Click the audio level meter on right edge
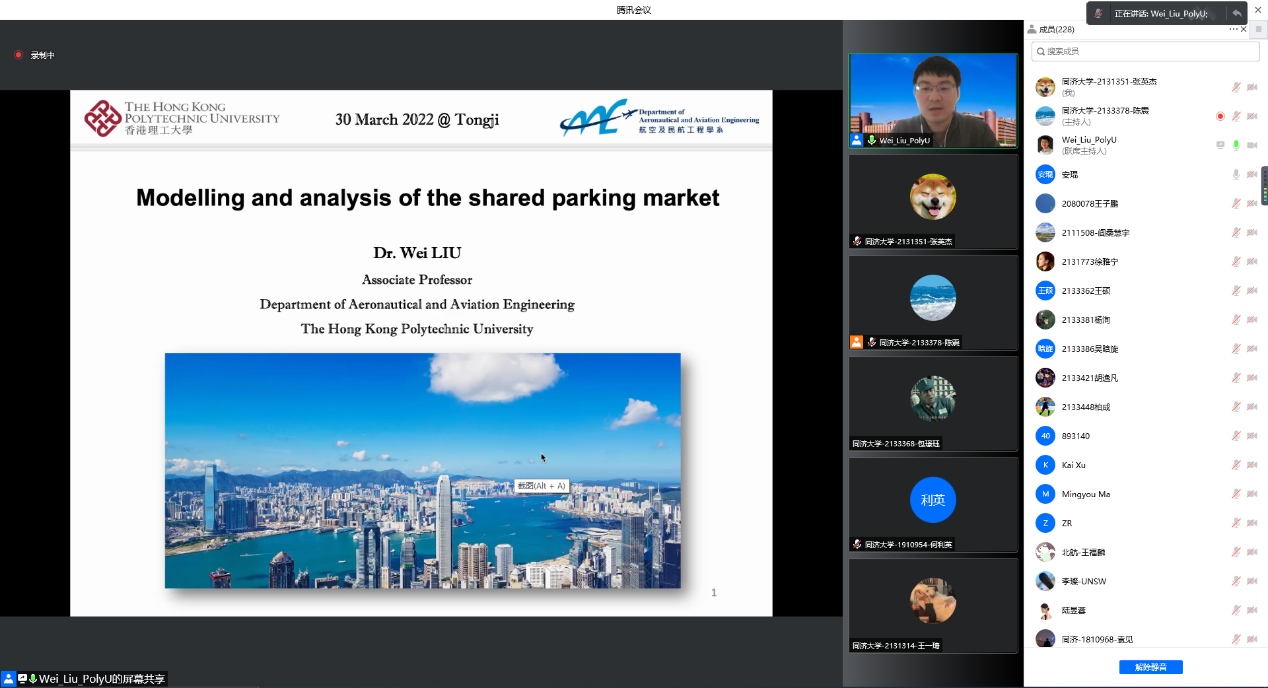1268x688 pixels. coord(1264,185)
